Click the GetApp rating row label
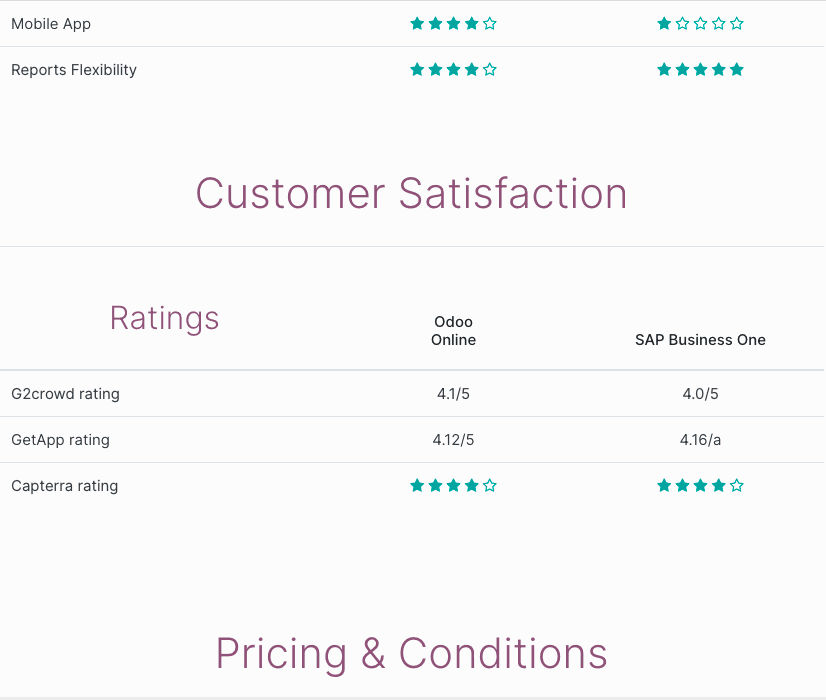 [60, 440]
